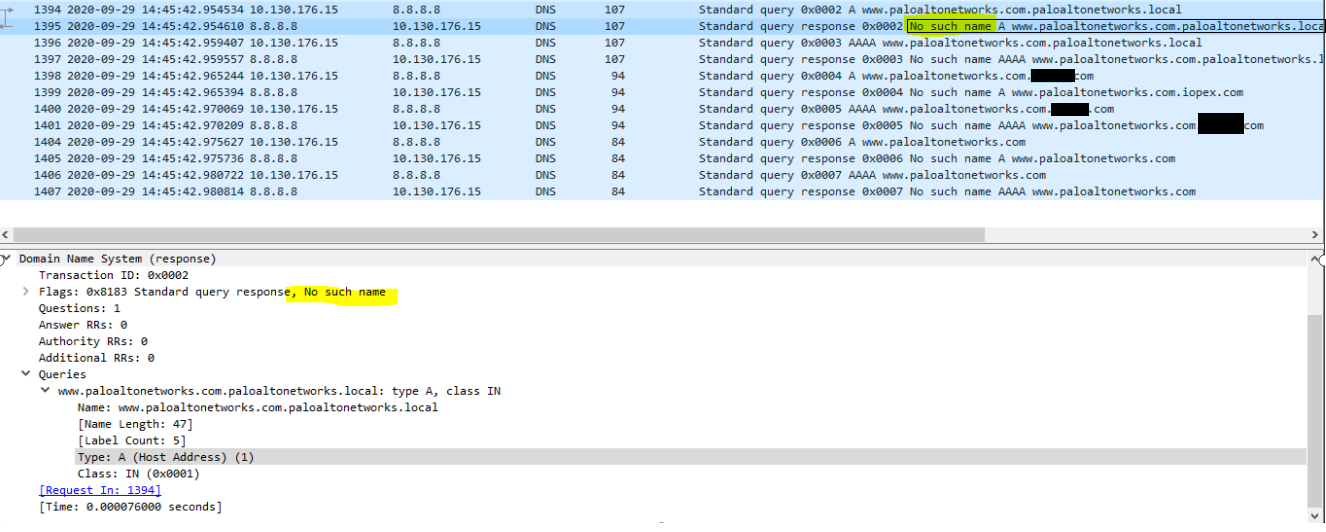Select packet 1397 response 0x0003 row

click(x=663, y=59)
